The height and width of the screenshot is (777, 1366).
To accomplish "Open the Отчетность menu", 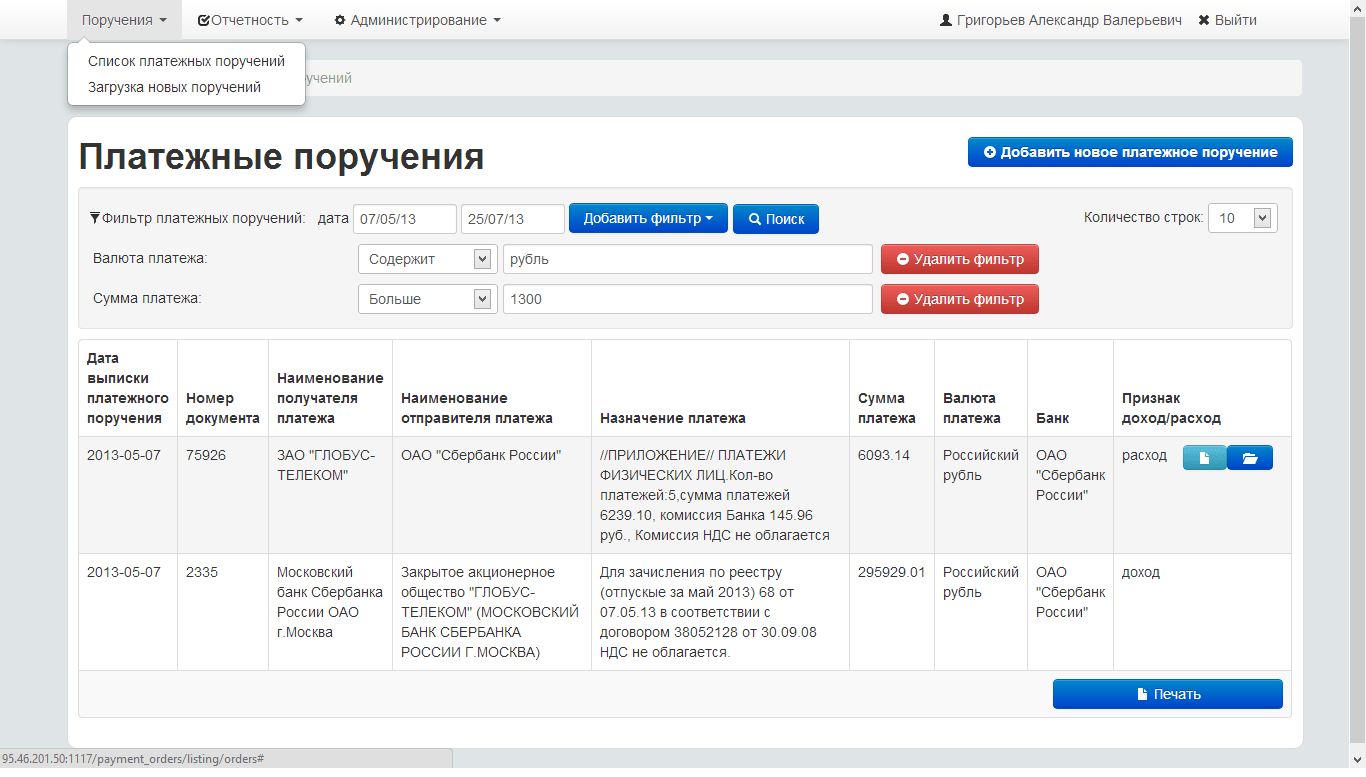I will tap(250, 20).
